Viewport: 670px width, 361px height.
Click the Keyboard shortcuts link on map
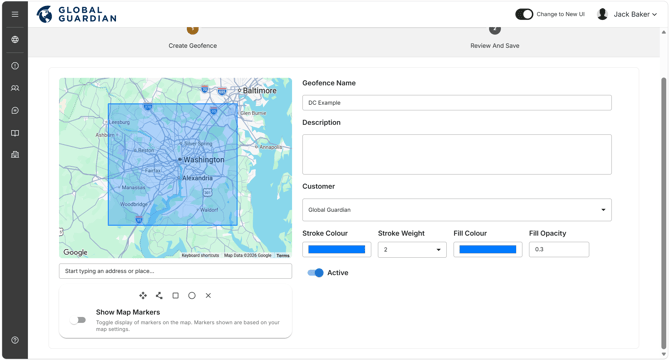point(200,255)
